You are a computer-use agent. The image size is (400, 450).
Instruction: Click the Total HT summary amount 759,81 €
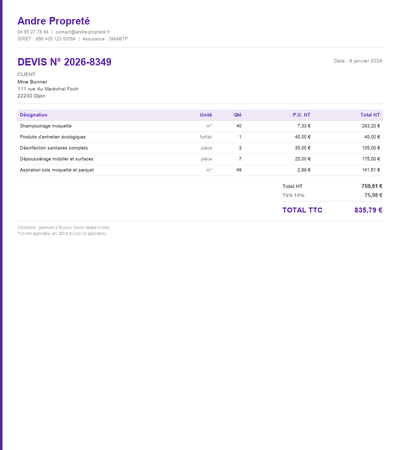[372, 186]
